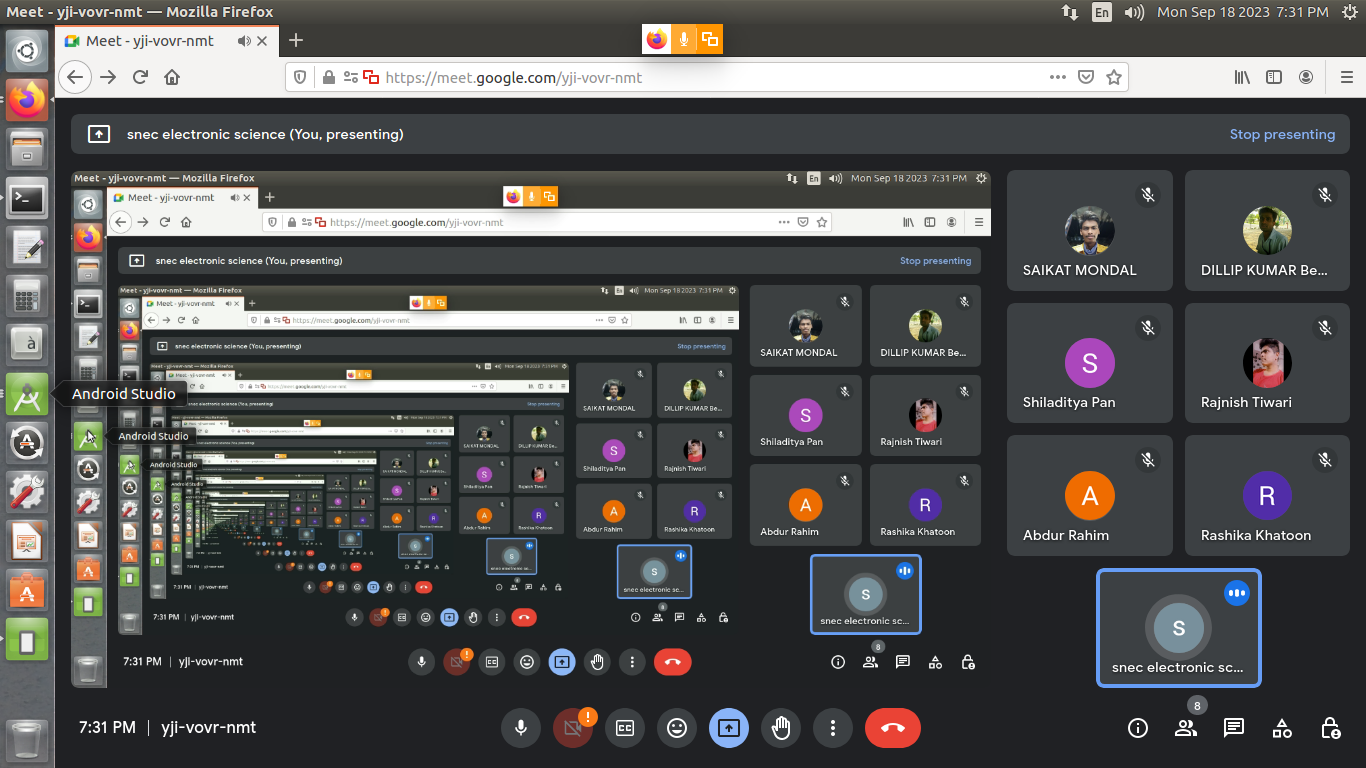Click the site padlock icon
1366x768 pixels.
coord(327,77)
